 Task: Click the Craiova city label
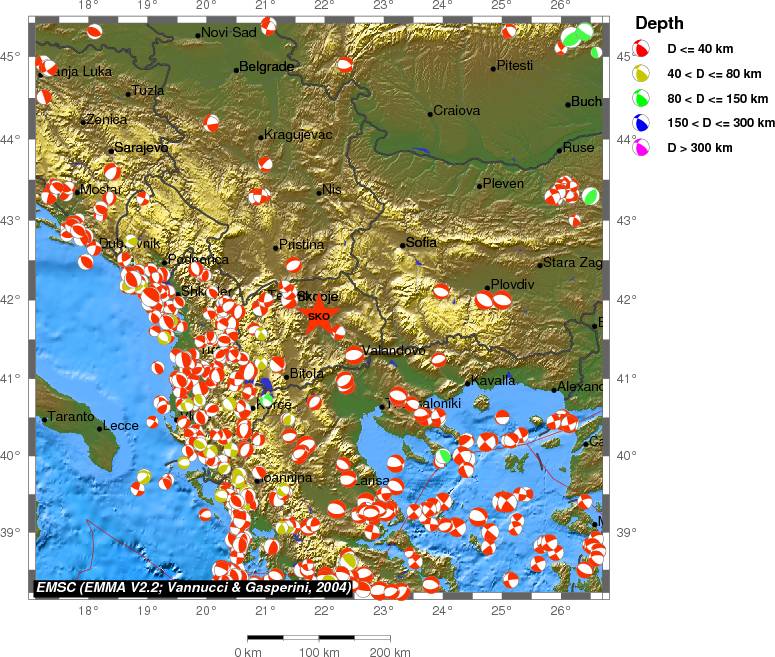[x=457, y=110]
